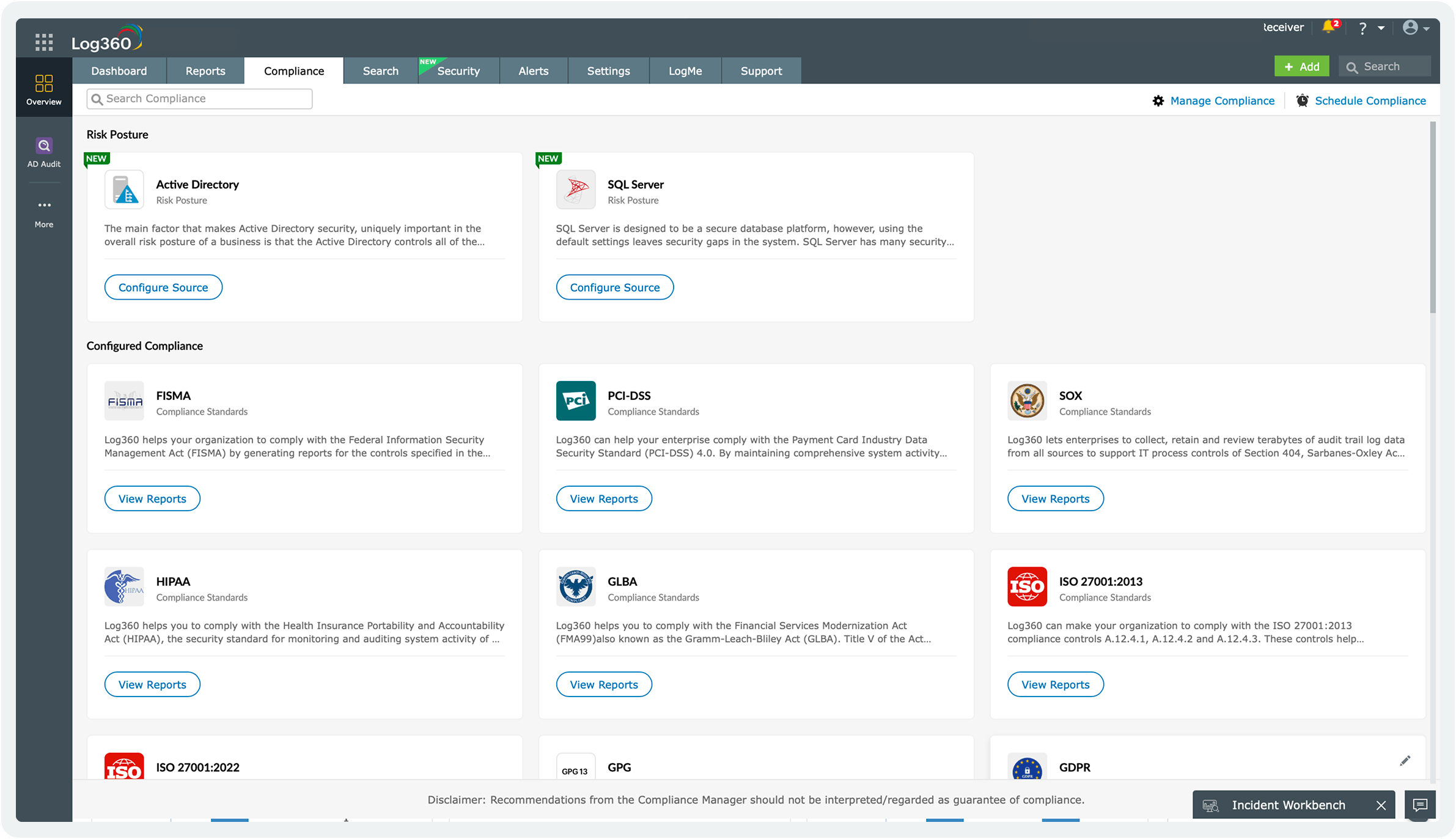View Reports for FISMA

coord(152,499)
